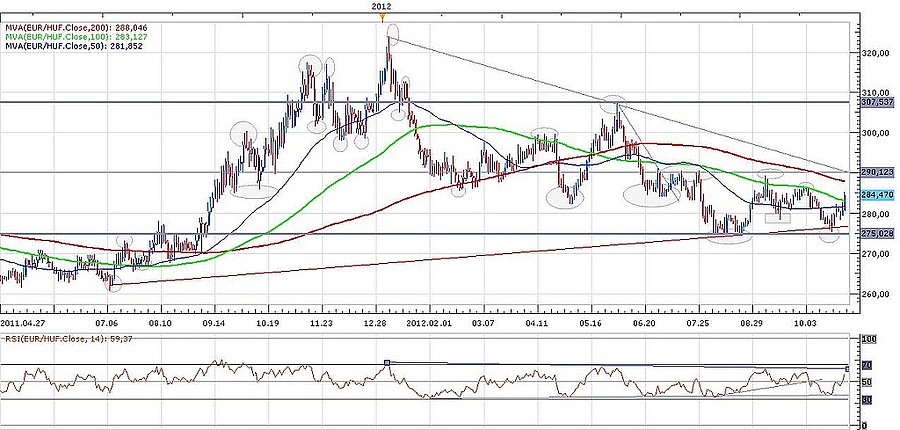
Task: Select ellipse marking the chart's highest peak
Action: coord(393,35)
